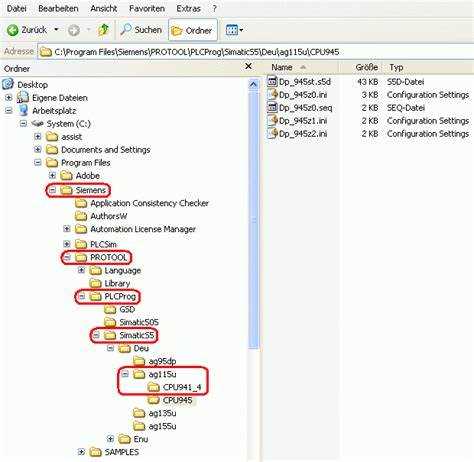Select the Library folder icon
The image size is (474, 462).
(95, 283)
